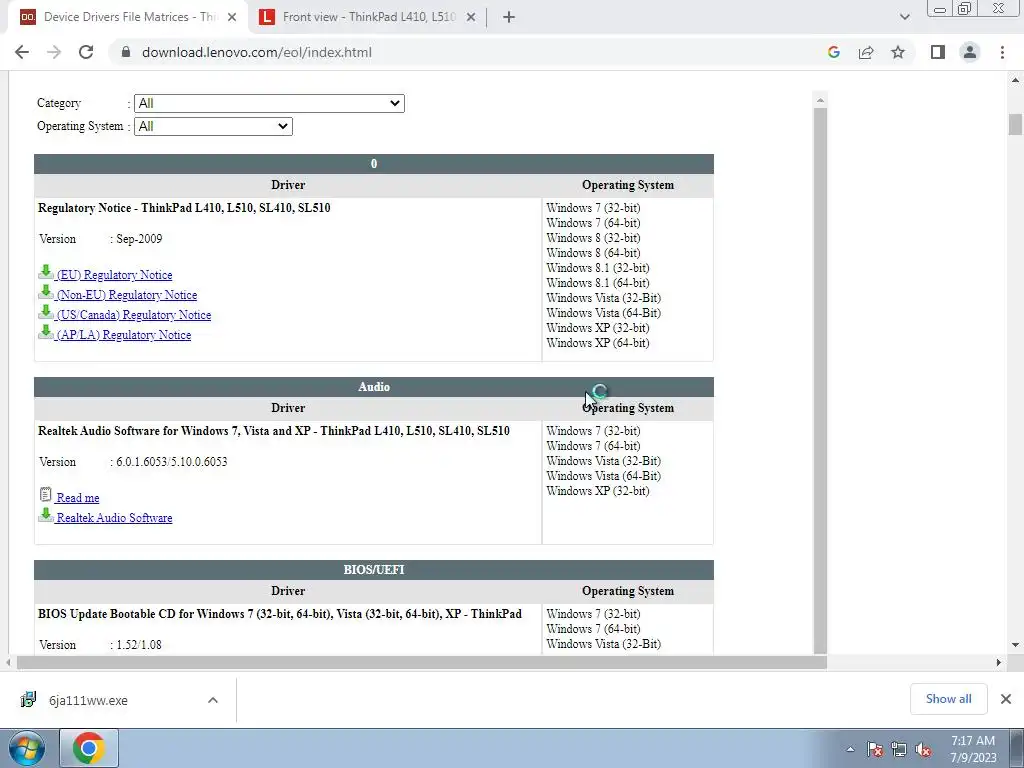Screen dimensions: 1024x768
Task: Click scroll-down arrow on page scrollbar
Action: (1015, 645)
